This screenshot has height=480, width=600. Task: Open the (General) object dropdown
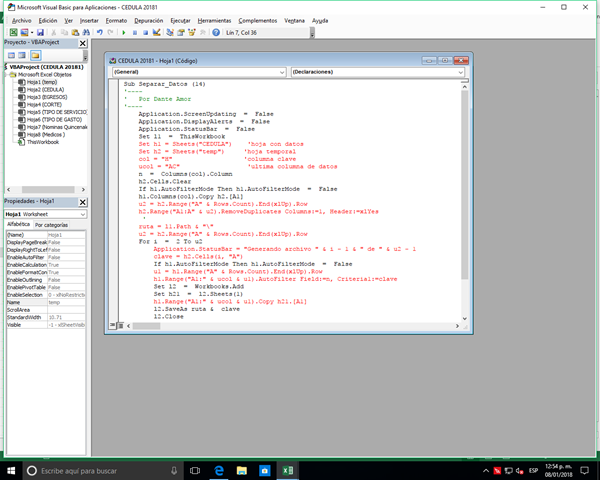(x=281, y=72)
